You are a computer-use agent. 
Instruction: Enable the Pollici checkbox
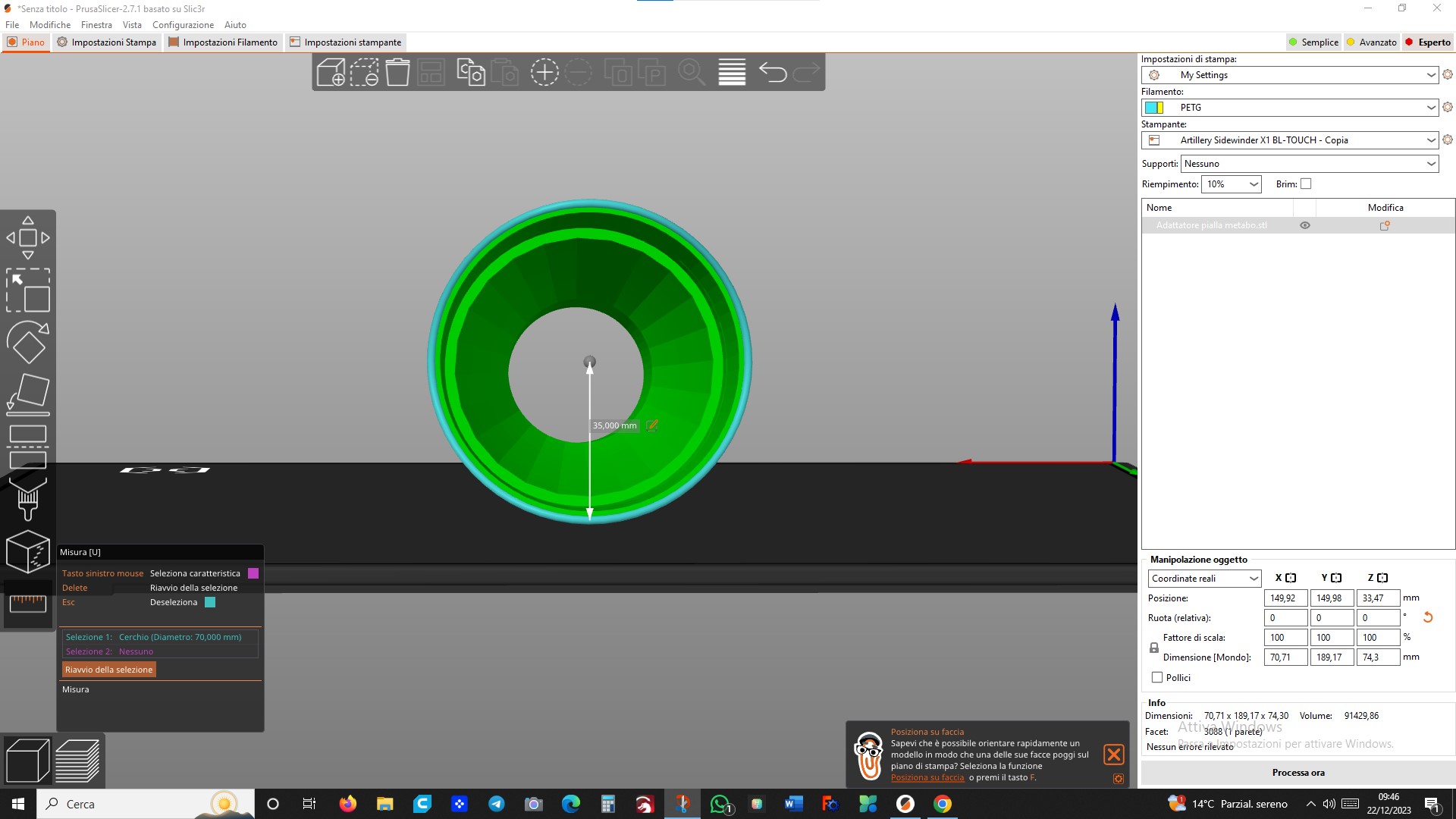tap(1157, 678)
